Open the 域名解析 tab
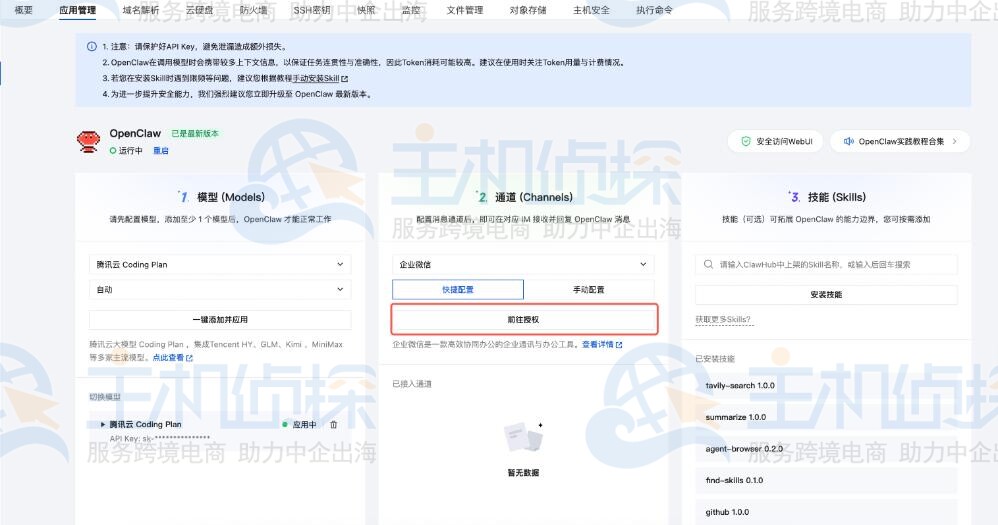 coord(141,10)
